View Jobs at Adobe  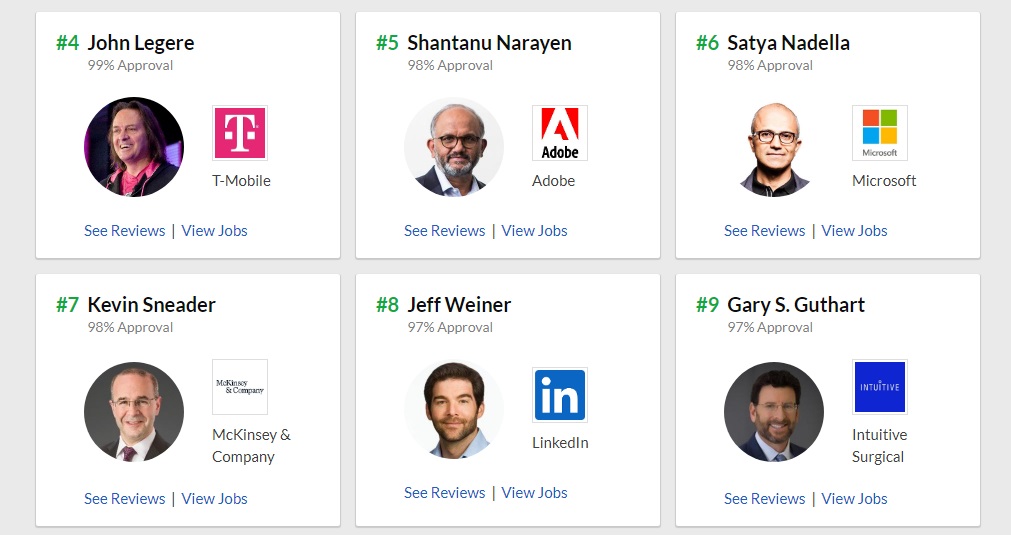(534, 231)
